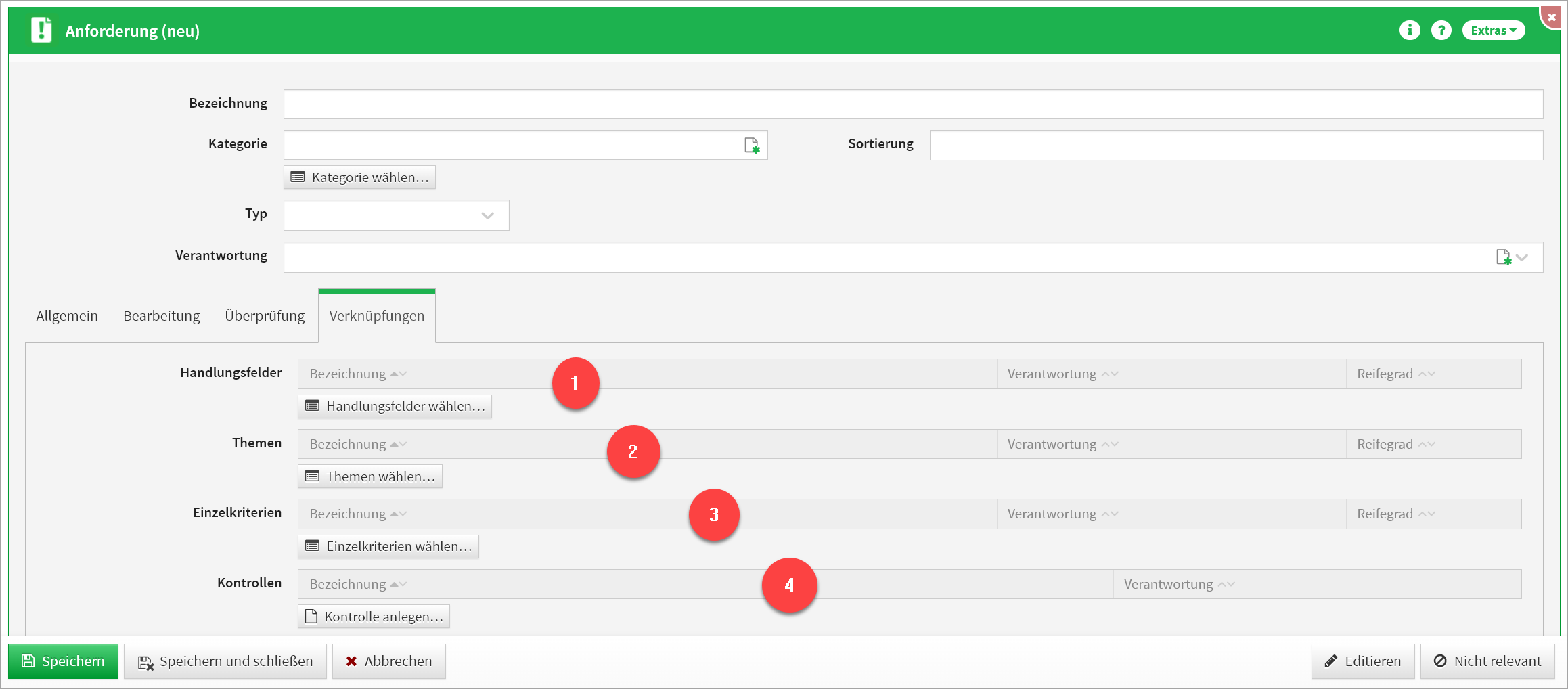Click new-entry icon in Verantwortung field
This screenshot has height=689, width=1568.
(x=1503, y=257)
